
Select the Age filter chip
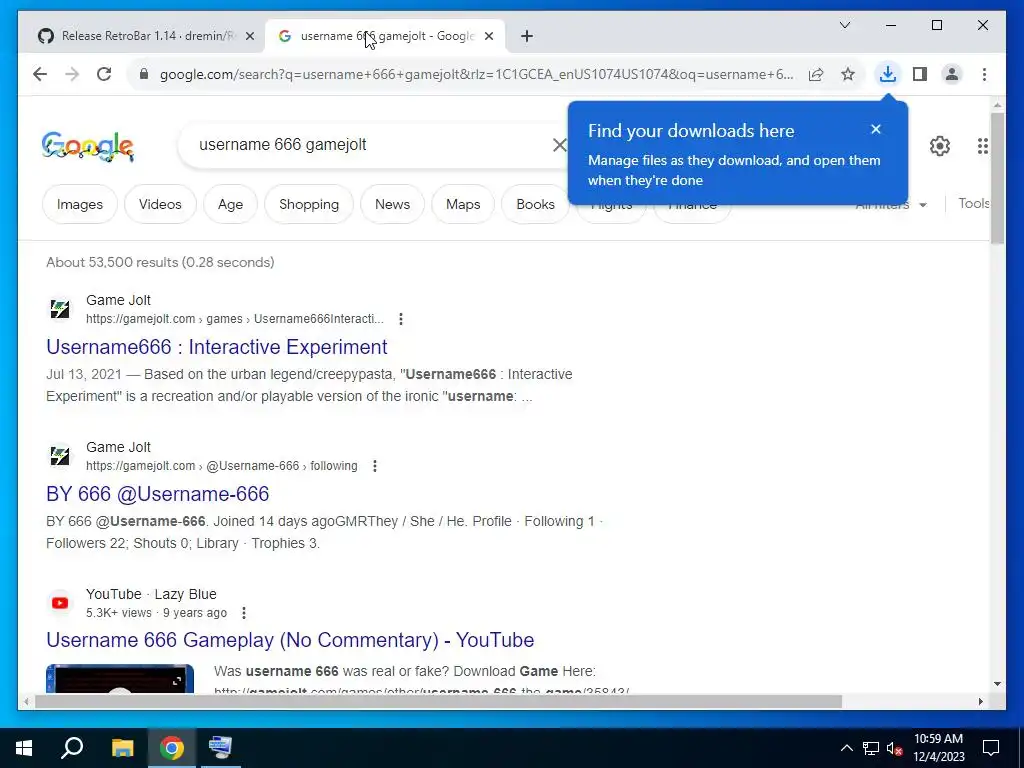point(231,204)
